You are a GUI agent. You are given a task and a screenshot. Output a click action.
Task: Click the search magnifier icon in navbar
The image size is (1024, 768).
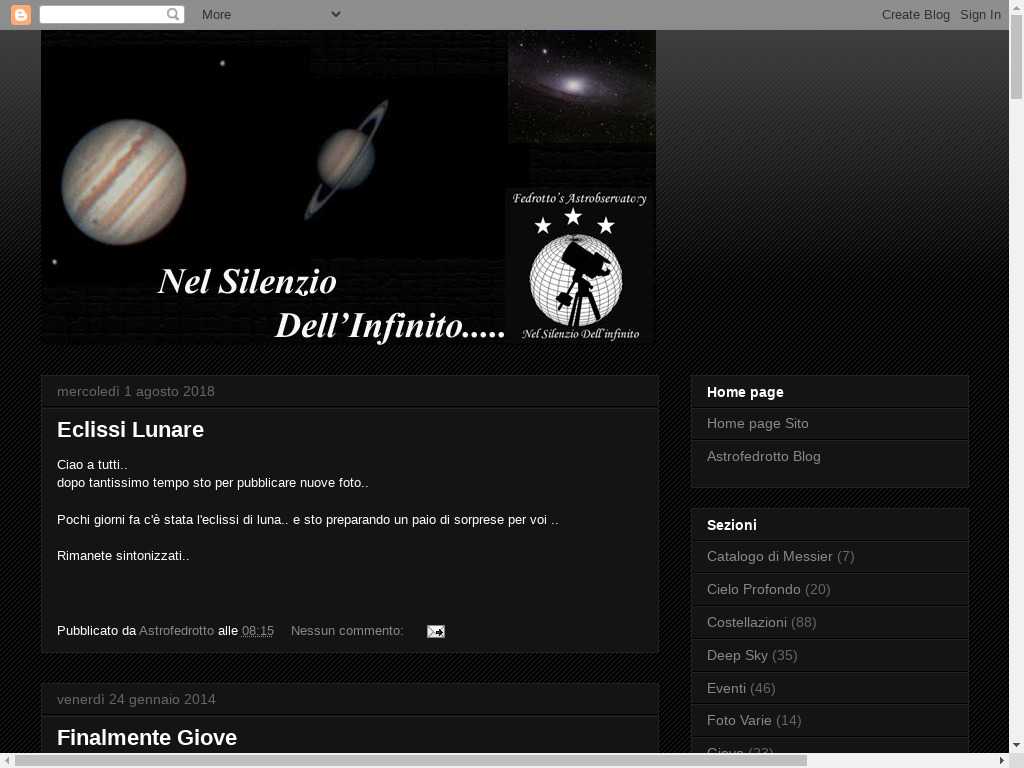(x=174, y=14)
